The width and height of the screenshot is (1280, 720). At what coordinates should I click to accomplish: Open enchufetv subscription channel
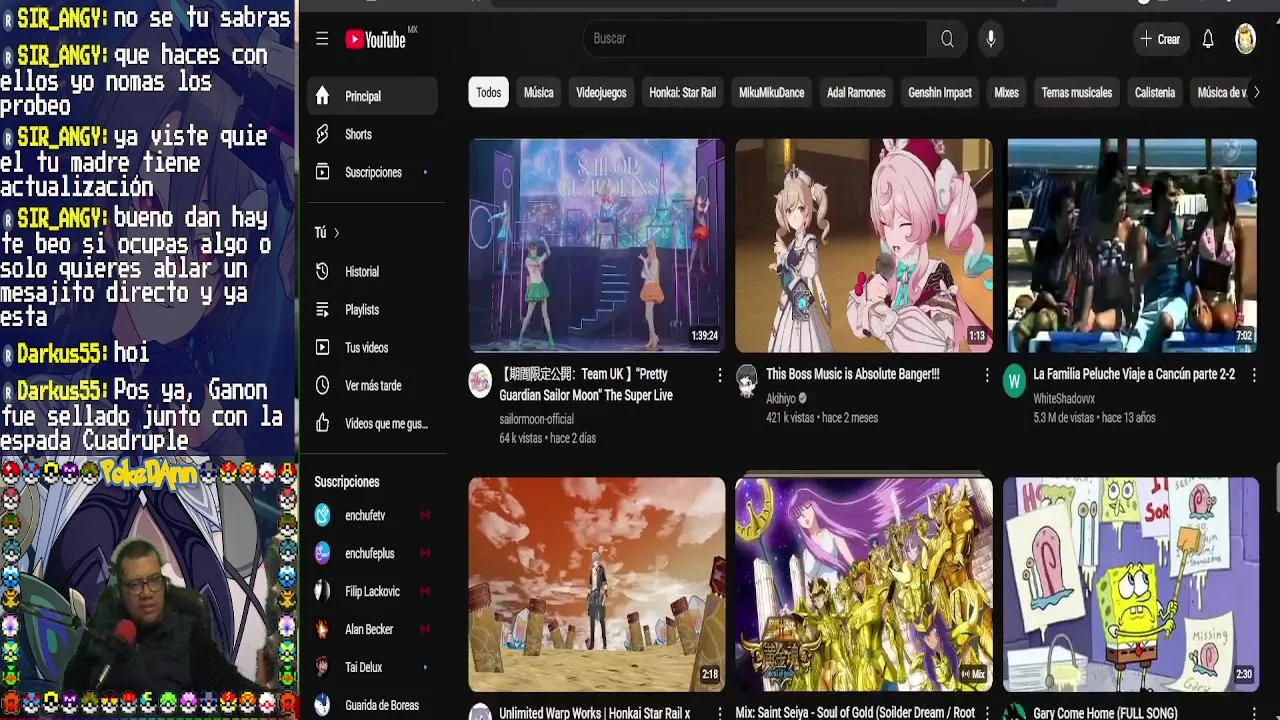(372, 516)
